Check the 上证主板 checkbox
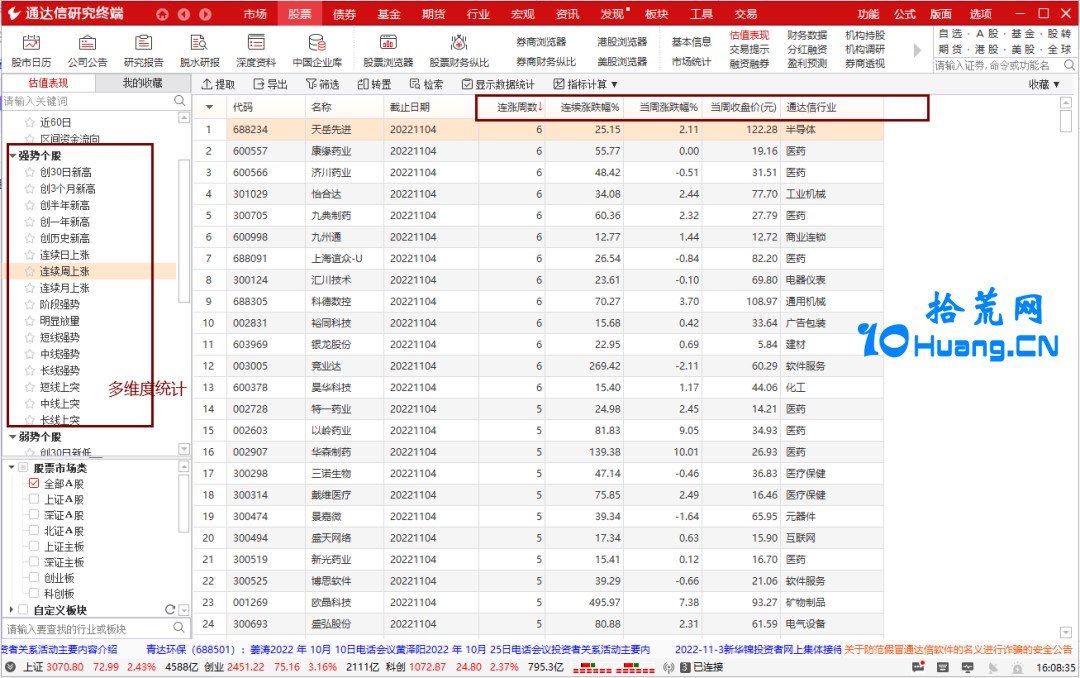 (x=34, y=546)
